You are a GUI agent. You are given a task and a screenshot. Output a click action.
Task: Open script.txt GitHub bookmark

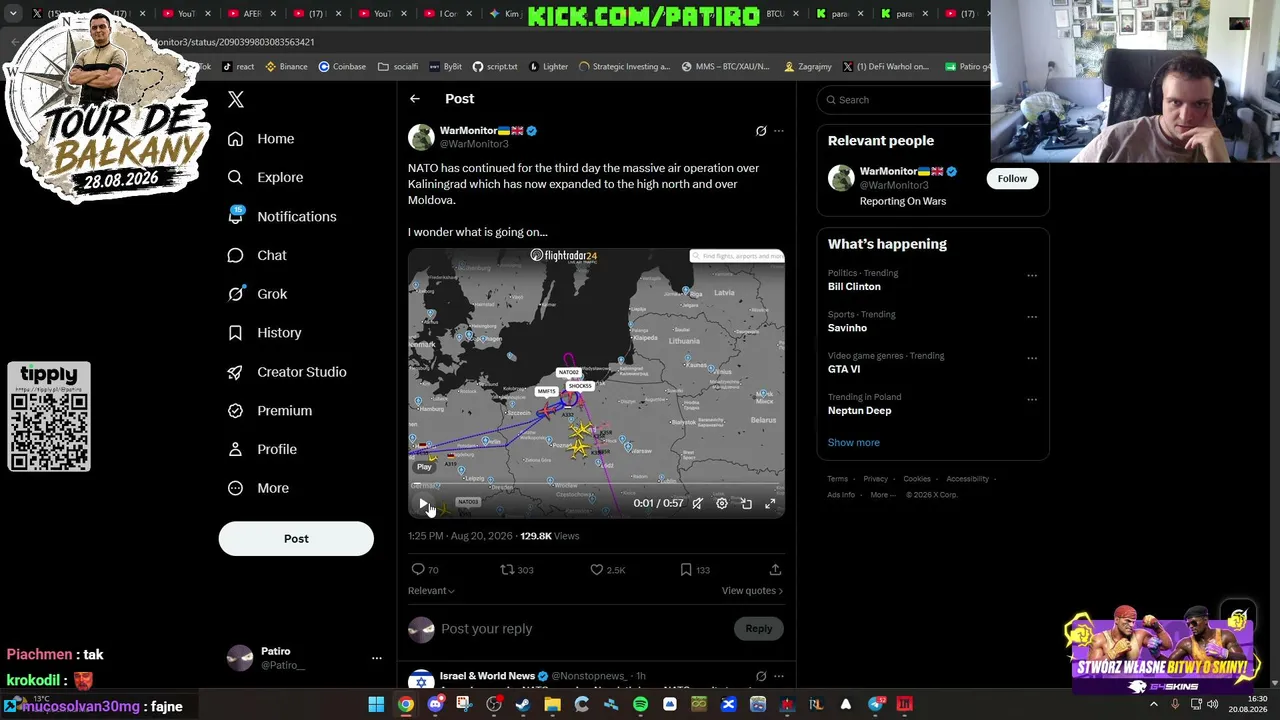click(495, 67)
